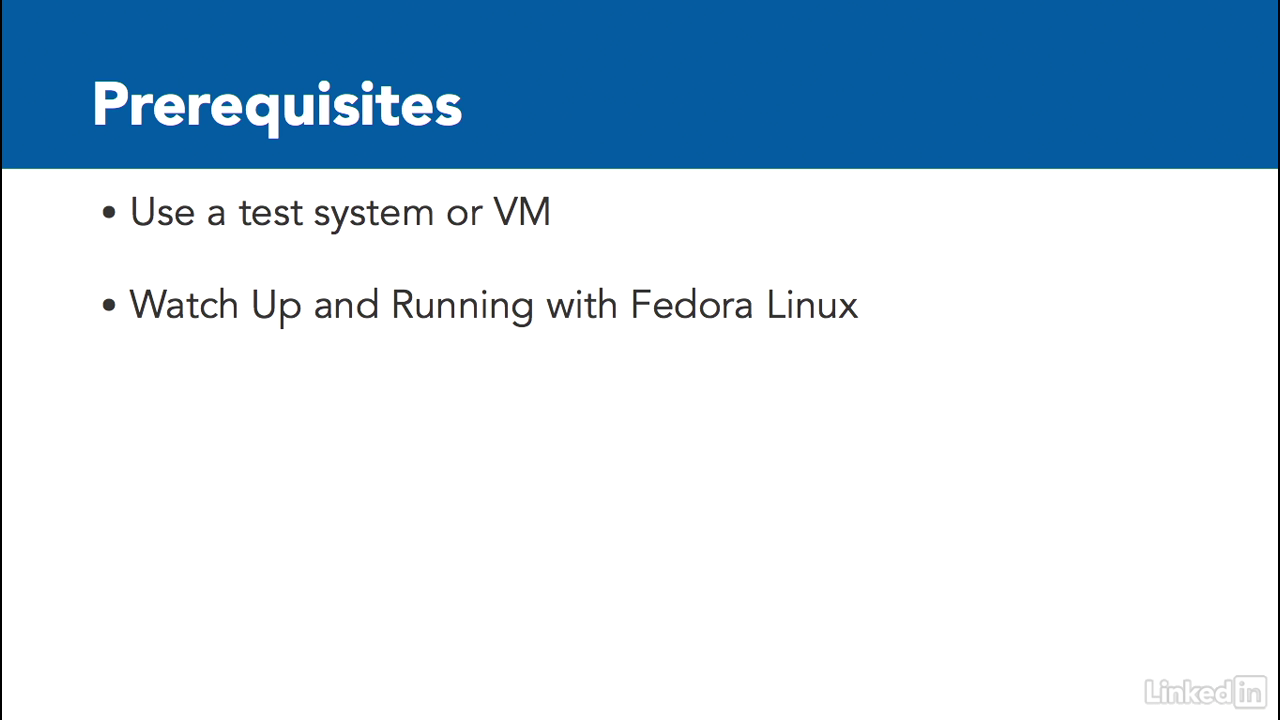Click the word "Use" in the first bullet
This screenshot has width=1280, height=720.
(162, 212)
